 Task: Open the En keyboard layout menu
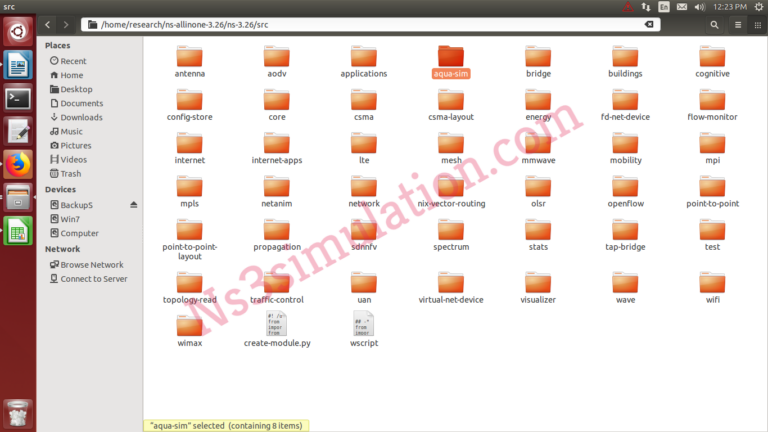(664, 7)
